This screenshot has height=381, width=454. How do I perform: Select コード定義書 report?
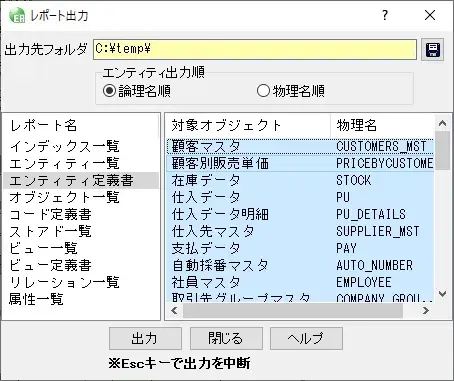click(81, 214)
